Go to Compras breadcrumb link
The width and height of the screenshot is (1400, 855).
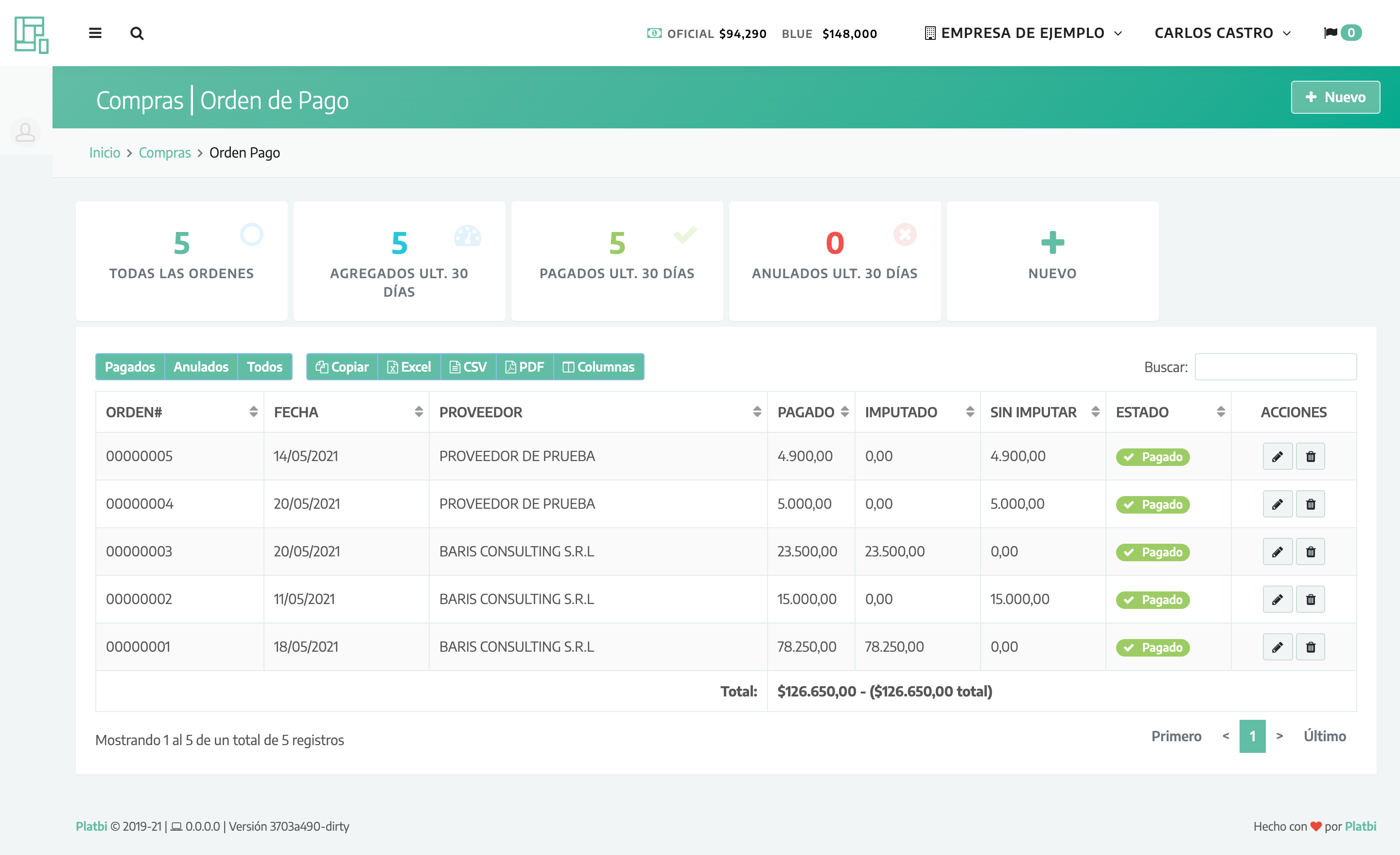pyautogui.click(x=165, y=153)
